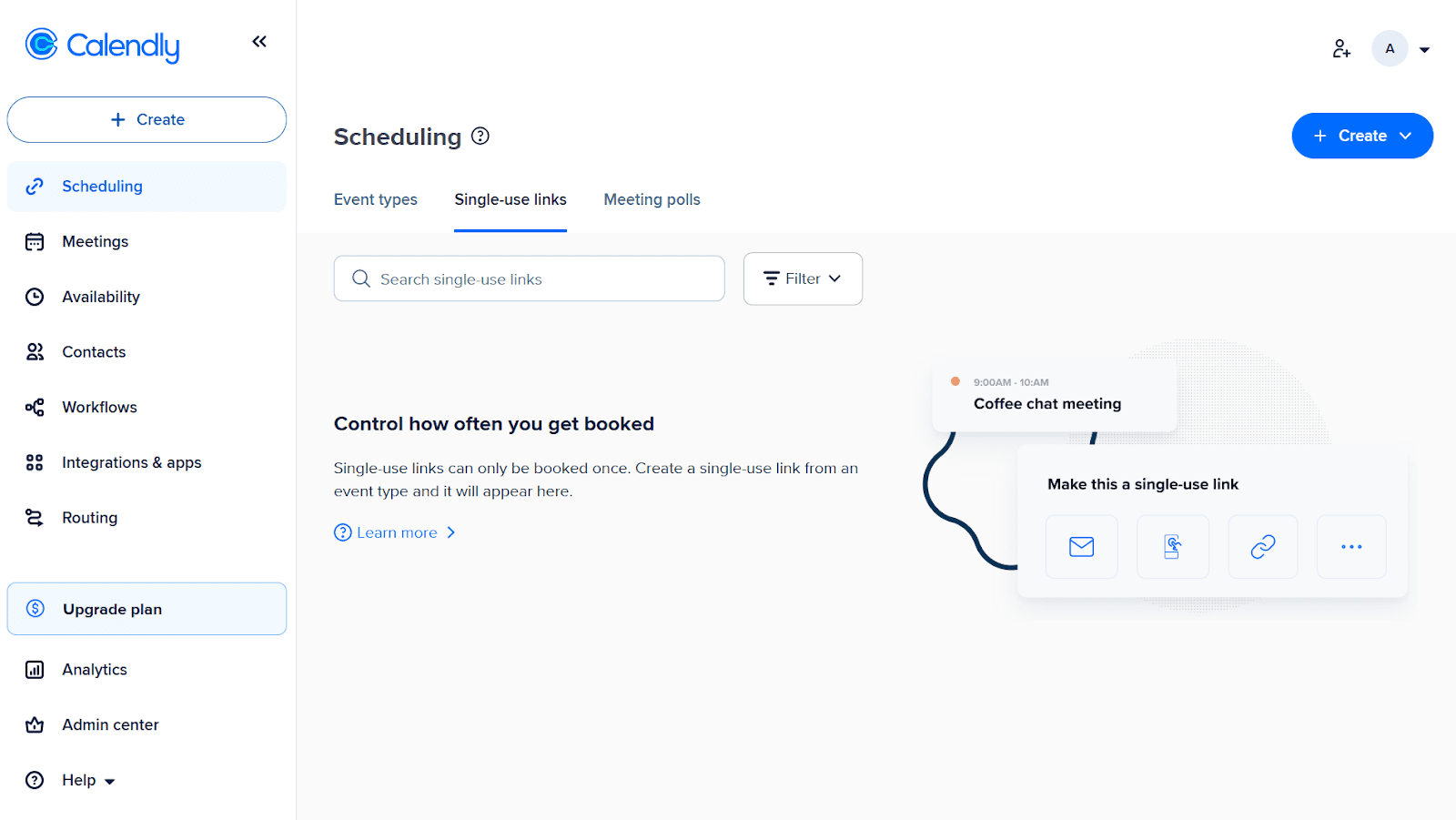Click the Scheduling help question mark icon

click(480, 137)
